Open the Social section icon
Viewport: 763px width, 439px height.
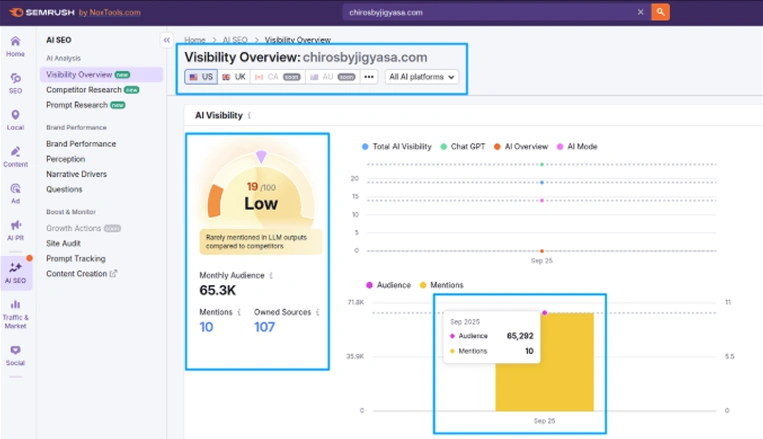pos(15,350)
